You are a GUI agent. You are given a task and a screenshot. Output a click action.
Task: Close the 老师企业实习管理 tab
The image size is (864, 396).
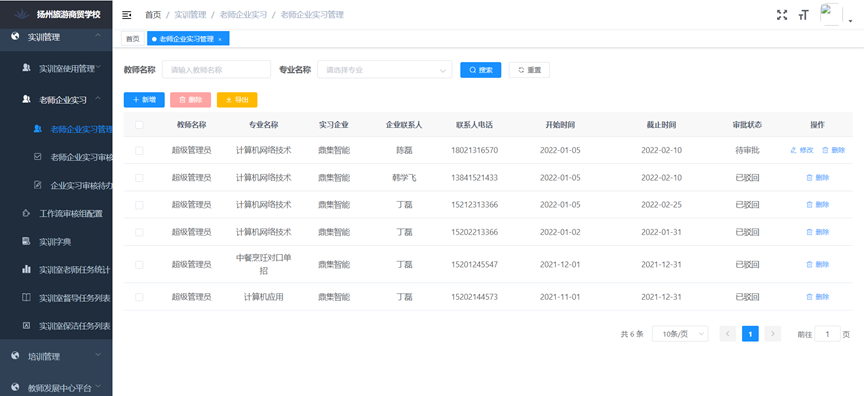[x=220, y=39]
